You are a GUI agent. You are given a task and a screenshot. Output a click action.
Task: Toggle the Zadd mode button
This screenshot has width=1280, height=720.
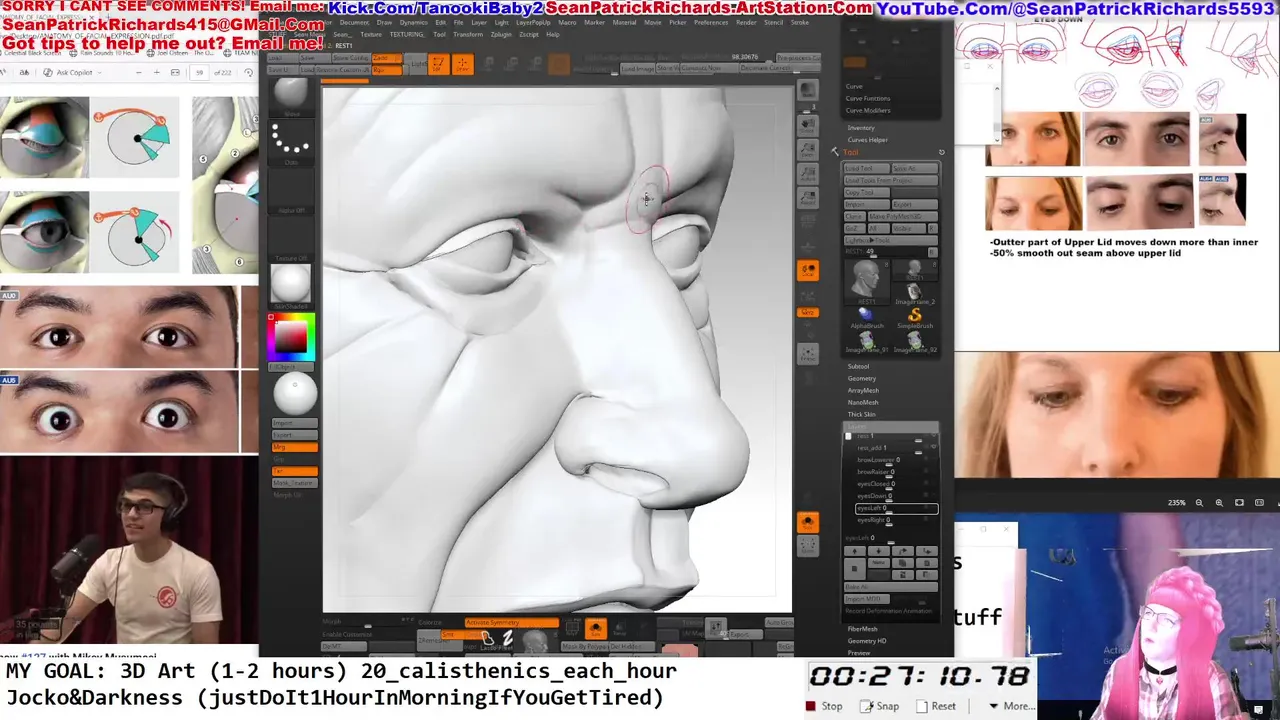point(387,57)
